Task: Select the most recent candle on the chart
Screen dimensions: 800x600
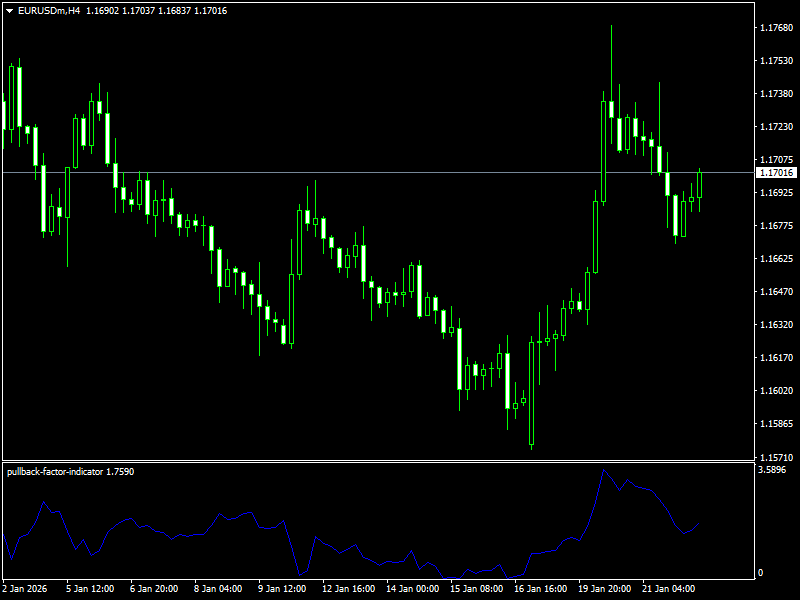Action: [699, 185]
